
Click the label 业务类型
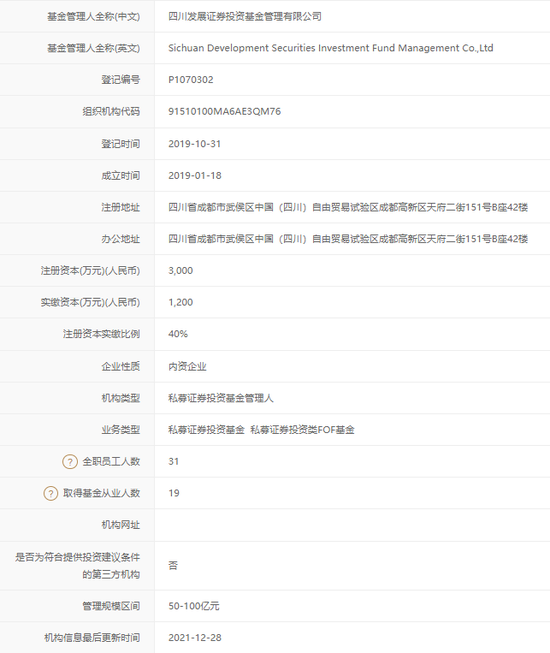coord(121,430)
